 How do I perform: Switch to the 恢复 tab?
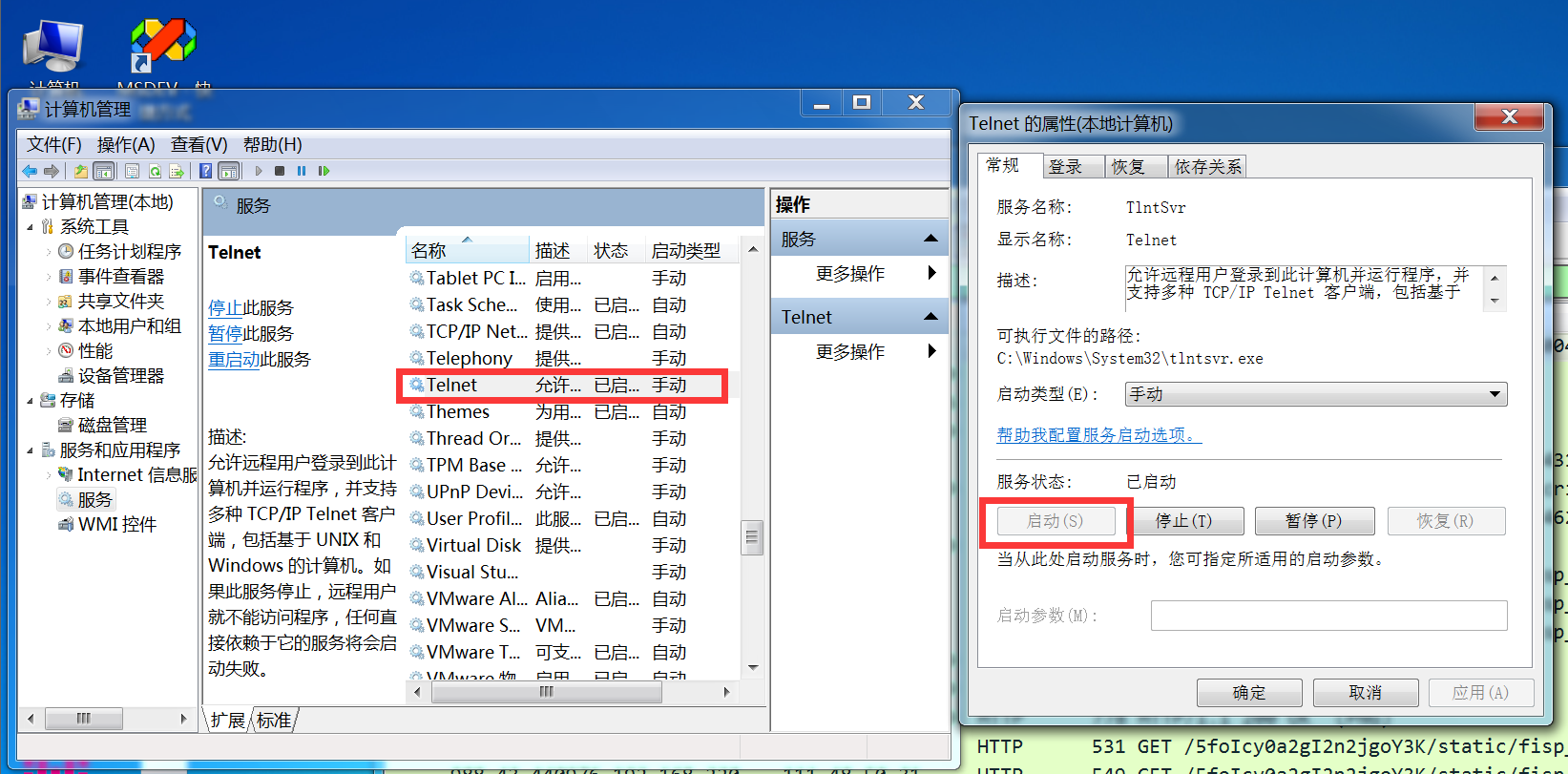point(1135,167)
